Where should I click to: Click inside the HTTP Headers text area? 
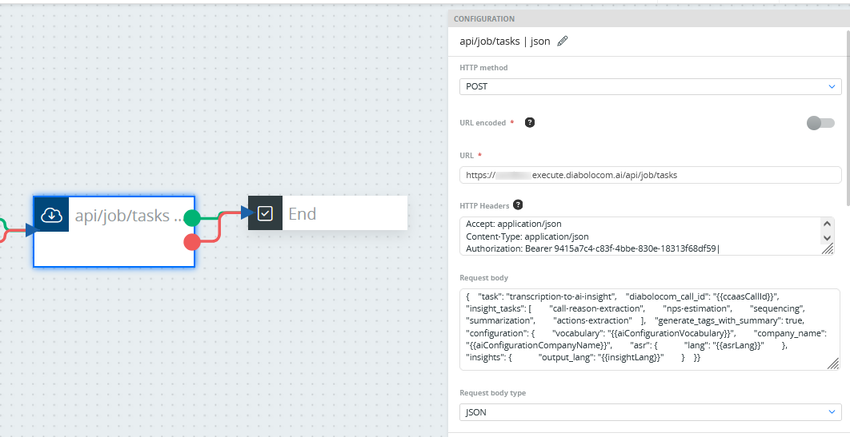(641, 236)
